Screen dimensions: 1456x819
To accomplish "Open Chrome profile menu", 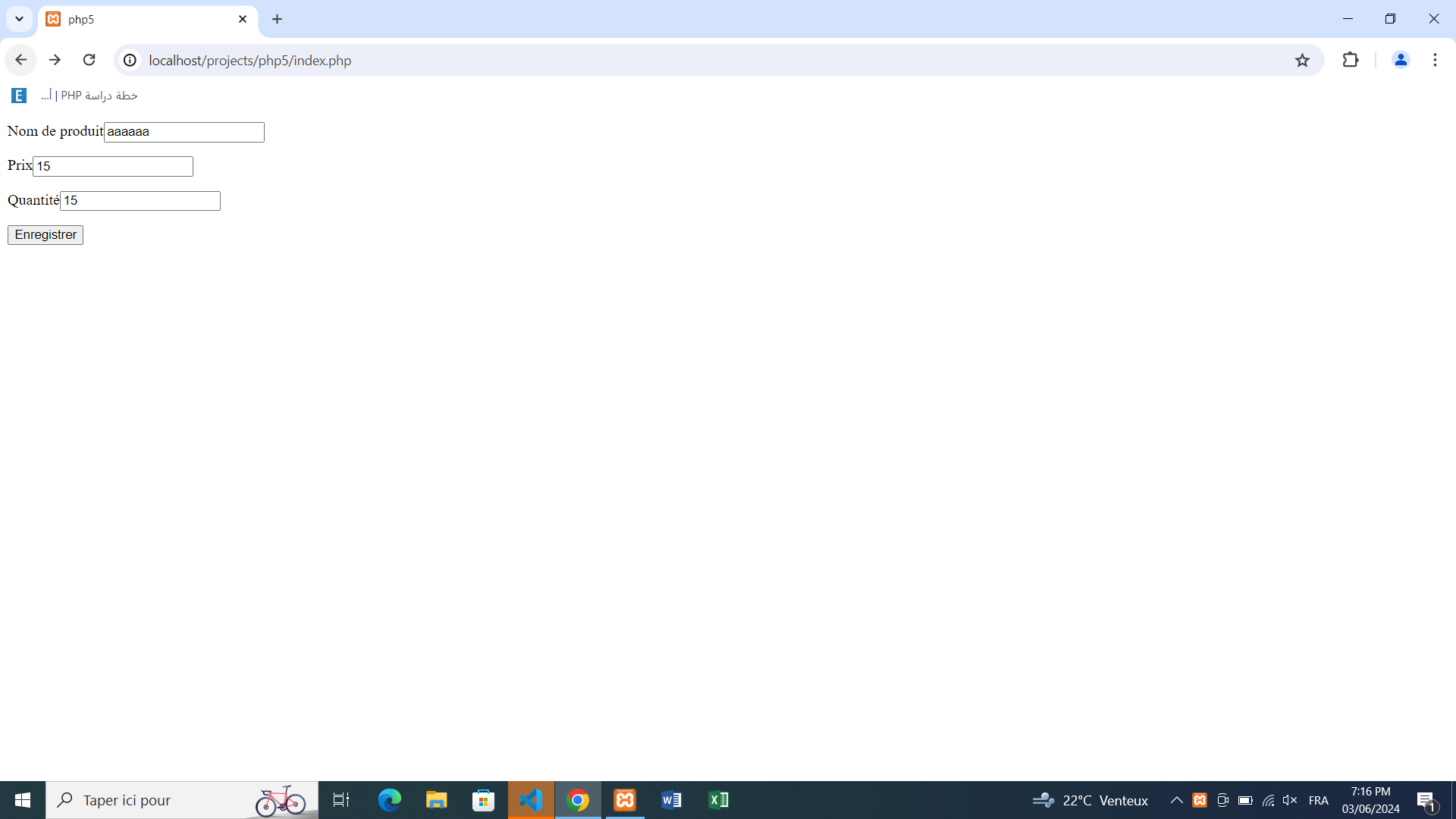I will 1401,60.
